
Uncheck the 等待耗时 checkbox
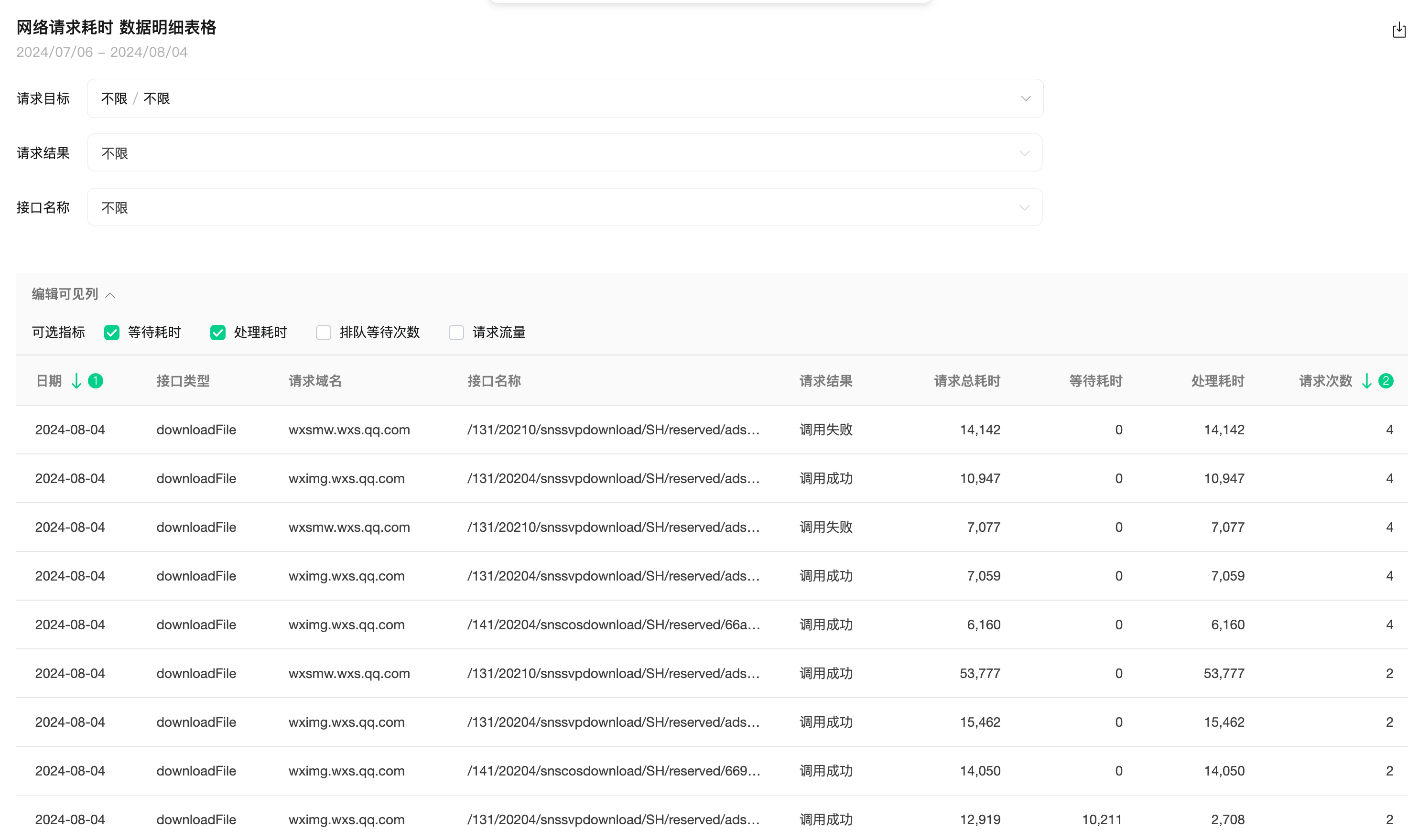112,332
